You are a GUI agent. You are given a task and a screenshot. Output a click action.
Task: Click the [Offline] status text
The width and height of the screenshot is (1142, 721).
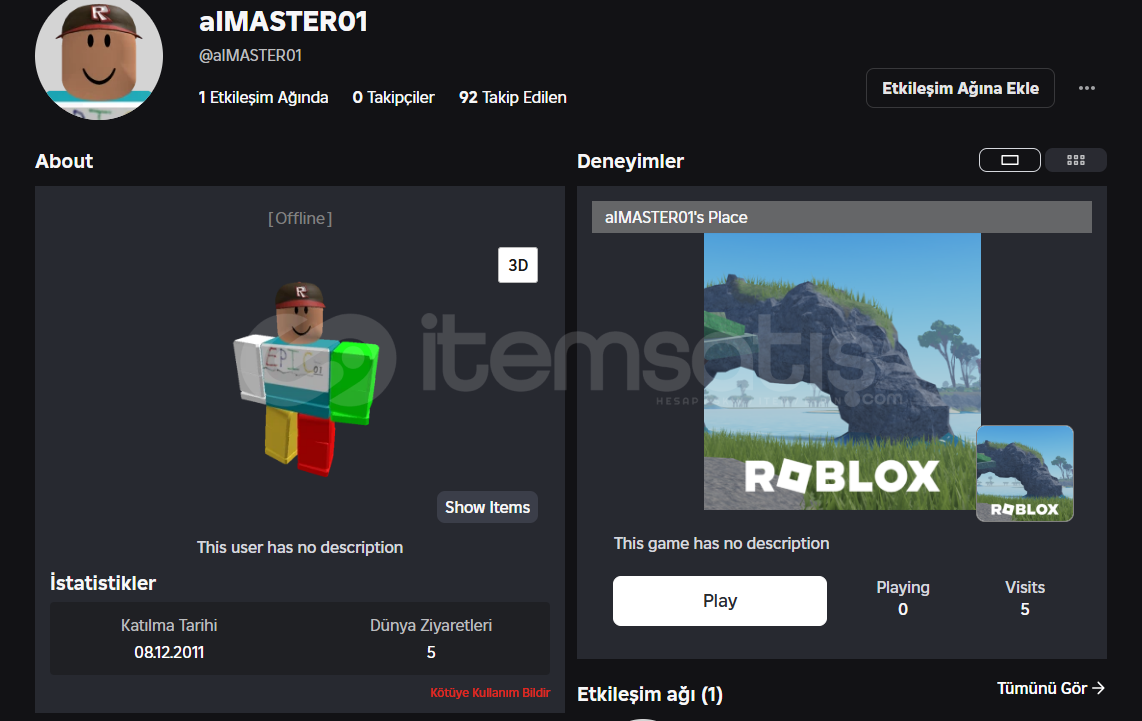[x=300, y=218]
